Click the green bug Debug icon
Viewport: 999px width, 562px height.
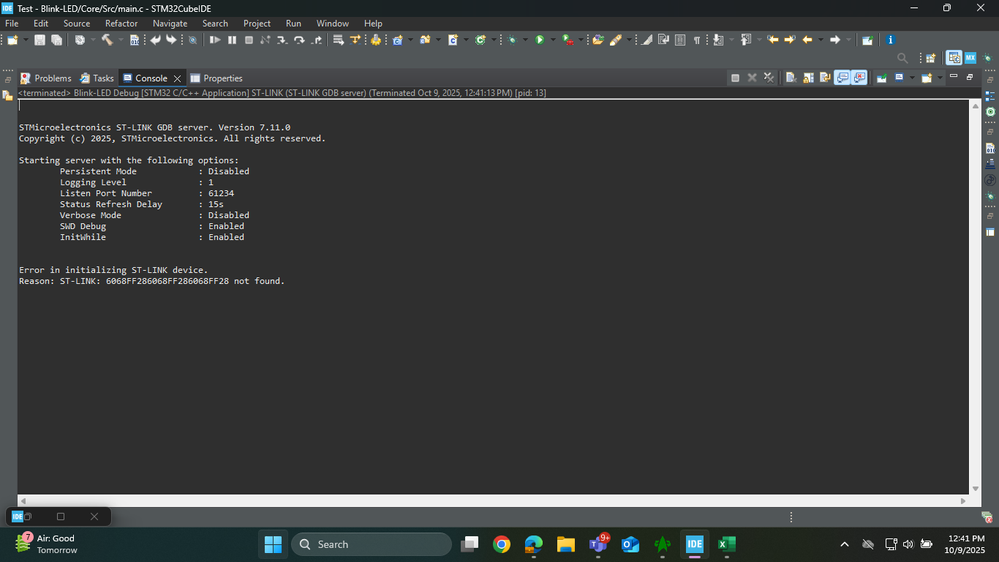(x=512, y=40)
